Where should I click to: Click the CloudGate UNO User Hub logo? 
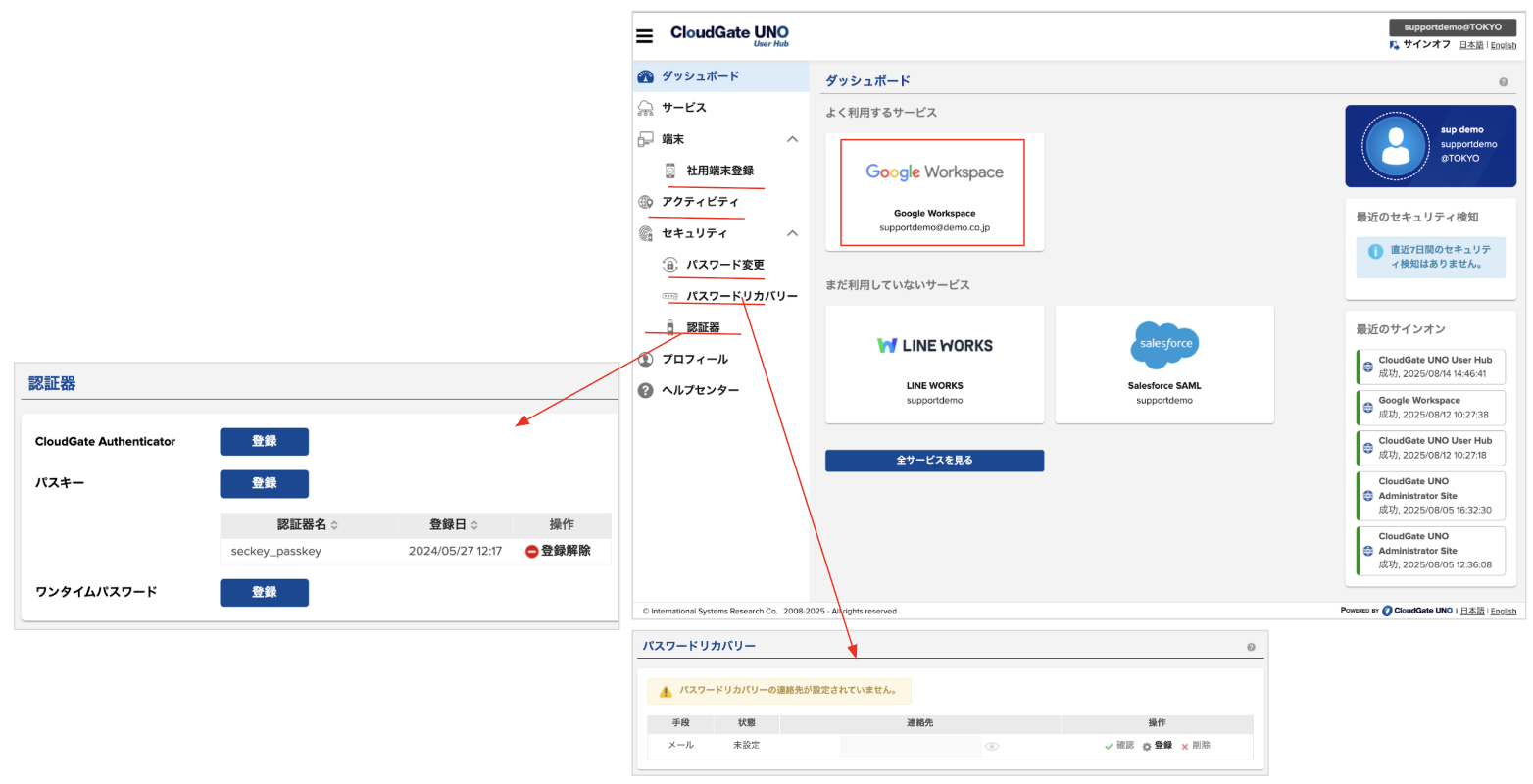pyautogui.click(x=729, y=35)
